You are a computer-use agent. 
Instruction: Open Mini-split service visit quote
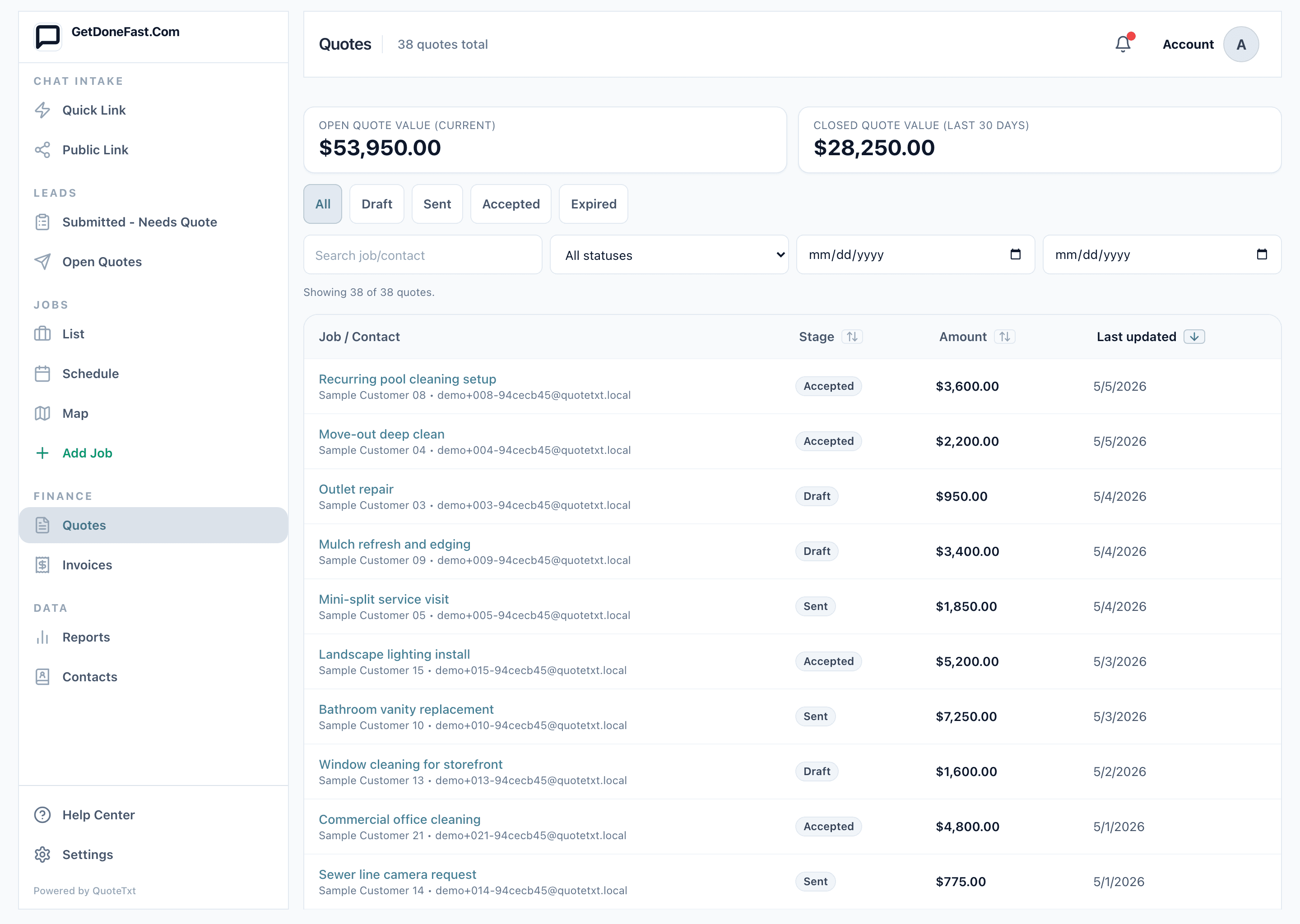[384, 599]
